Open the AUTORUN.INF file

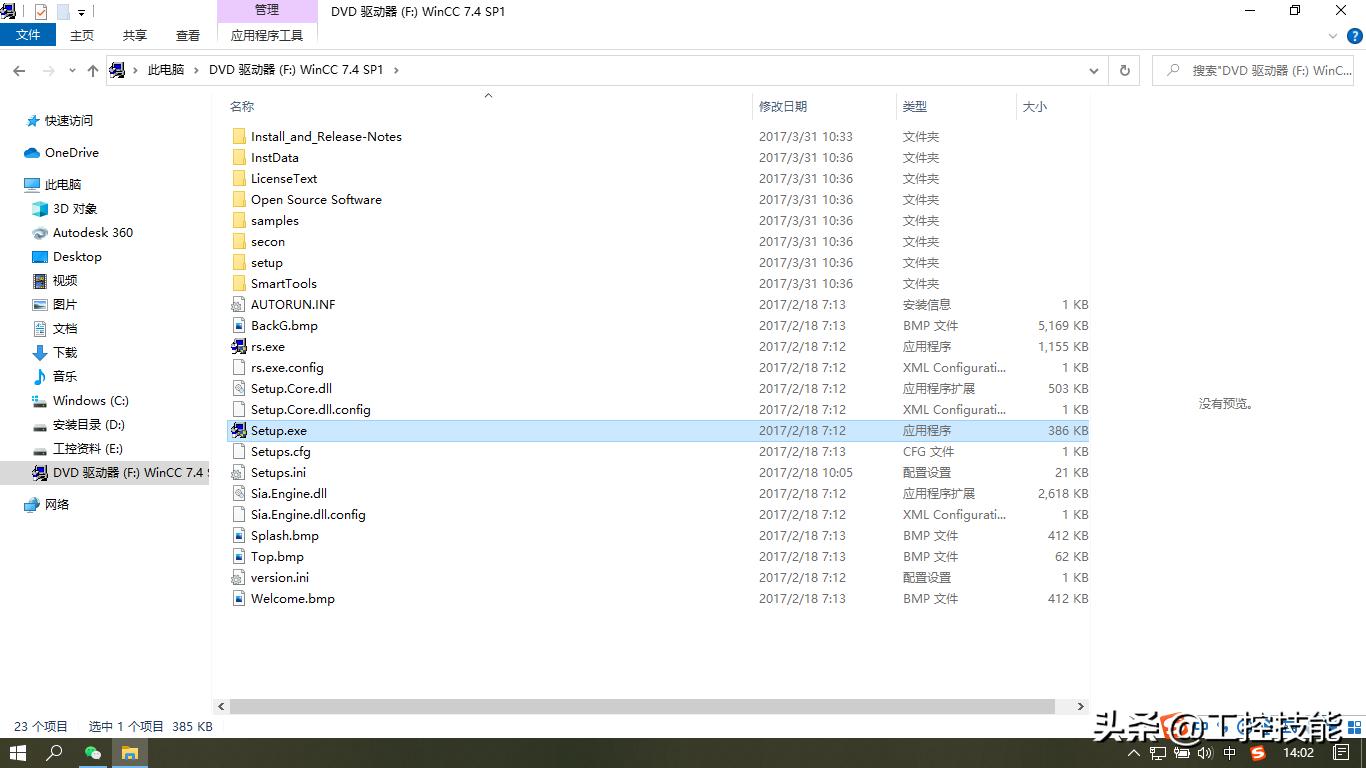[x=291, y=304]
